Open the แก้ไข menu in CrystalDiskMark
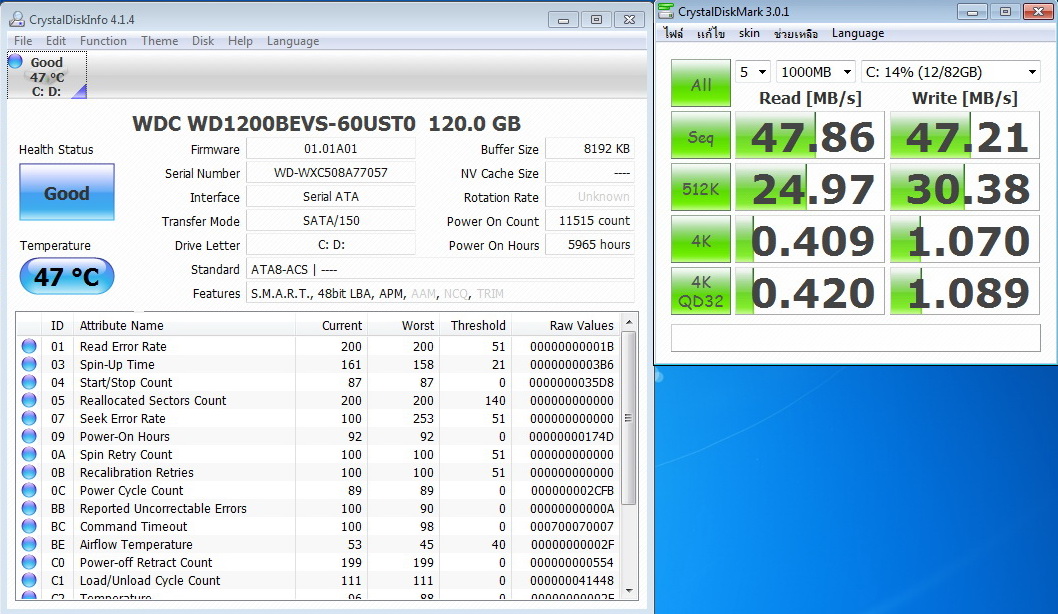The width and height of the screenshot is (1058, 614). 711,33
